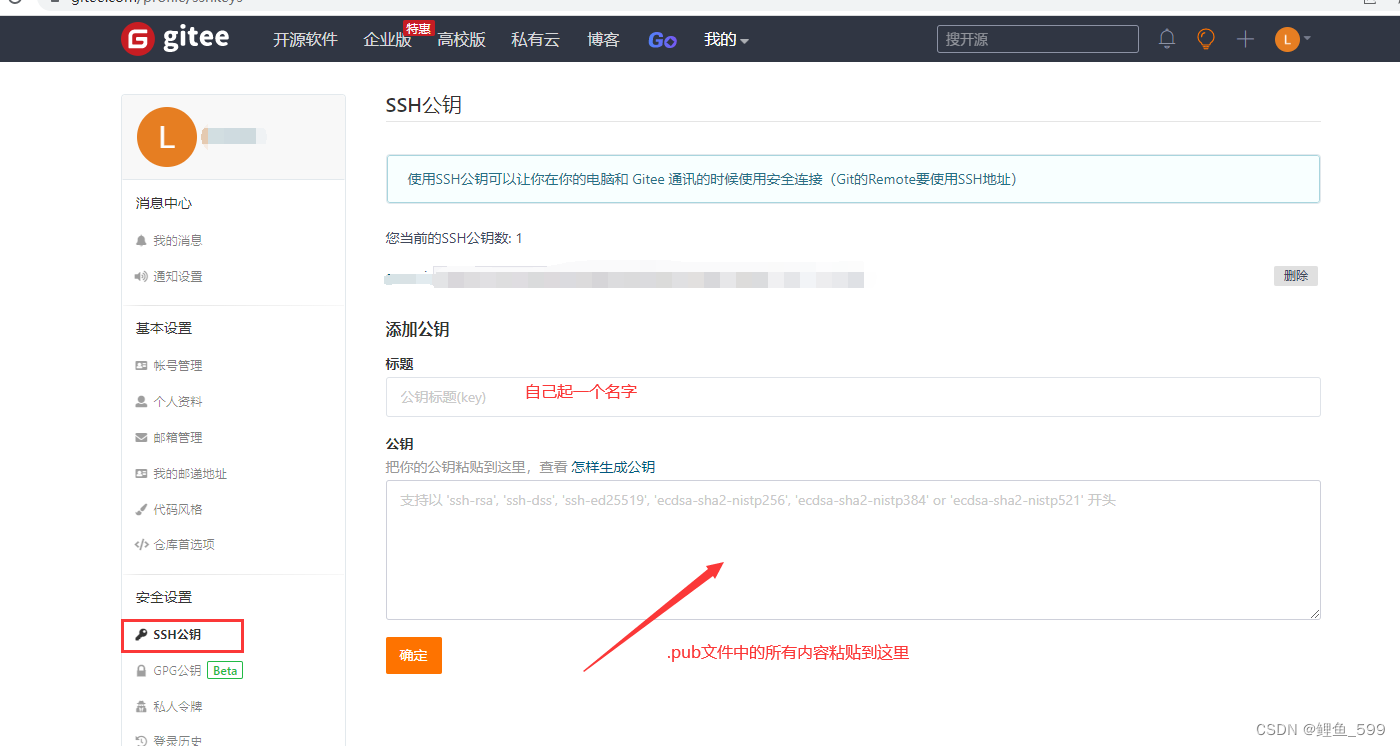The width and height of the screenshot is (1400, 746).
Task: Open 邮箱管理 in sidebar
Action: coord(177,438)
